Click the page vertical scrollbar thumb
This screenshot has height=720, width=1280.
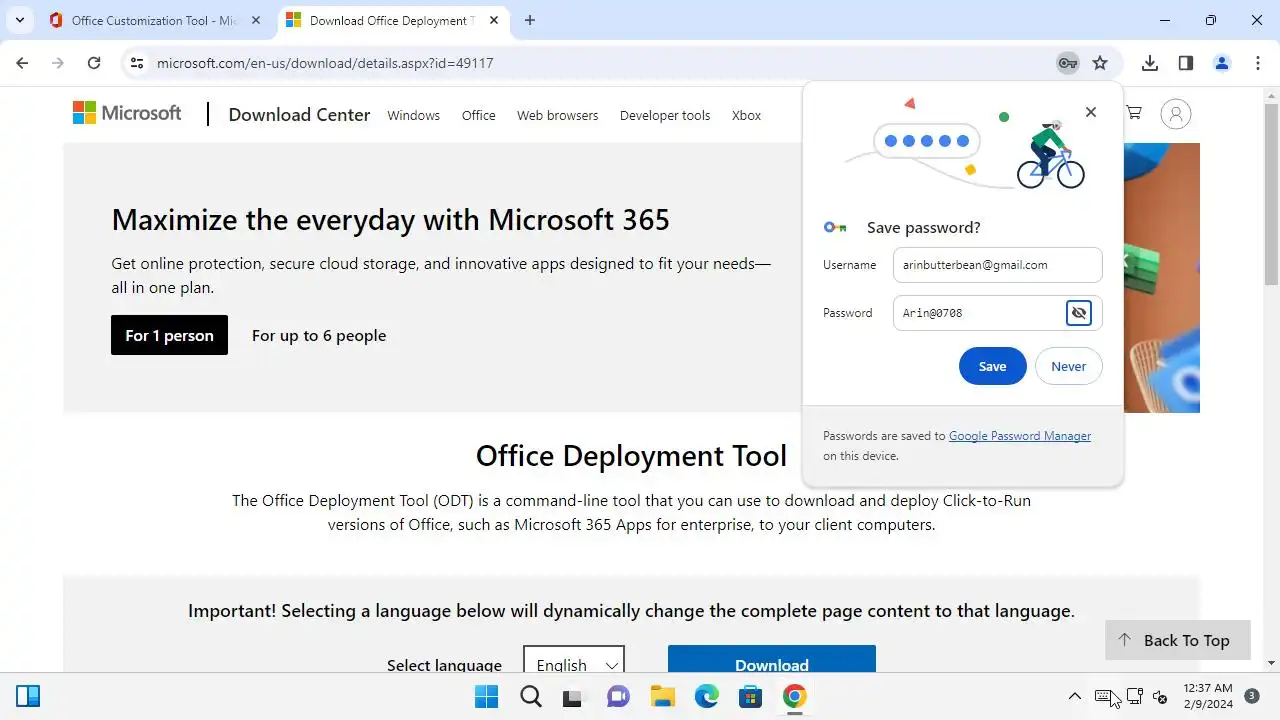click(x=1271, y=196)
